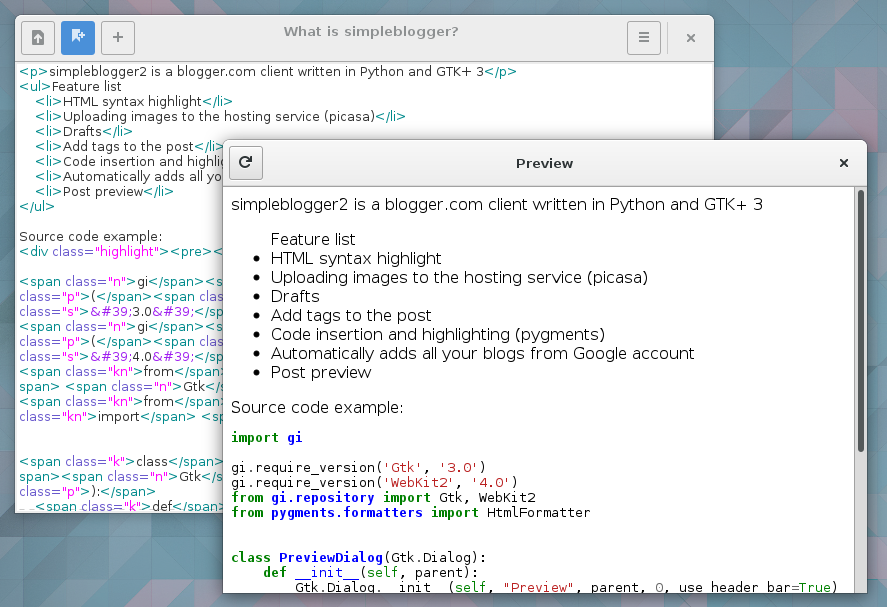Reload the preview with refresh icon
887x607 pixels.
pyautogui.click(x=246, y=163)
